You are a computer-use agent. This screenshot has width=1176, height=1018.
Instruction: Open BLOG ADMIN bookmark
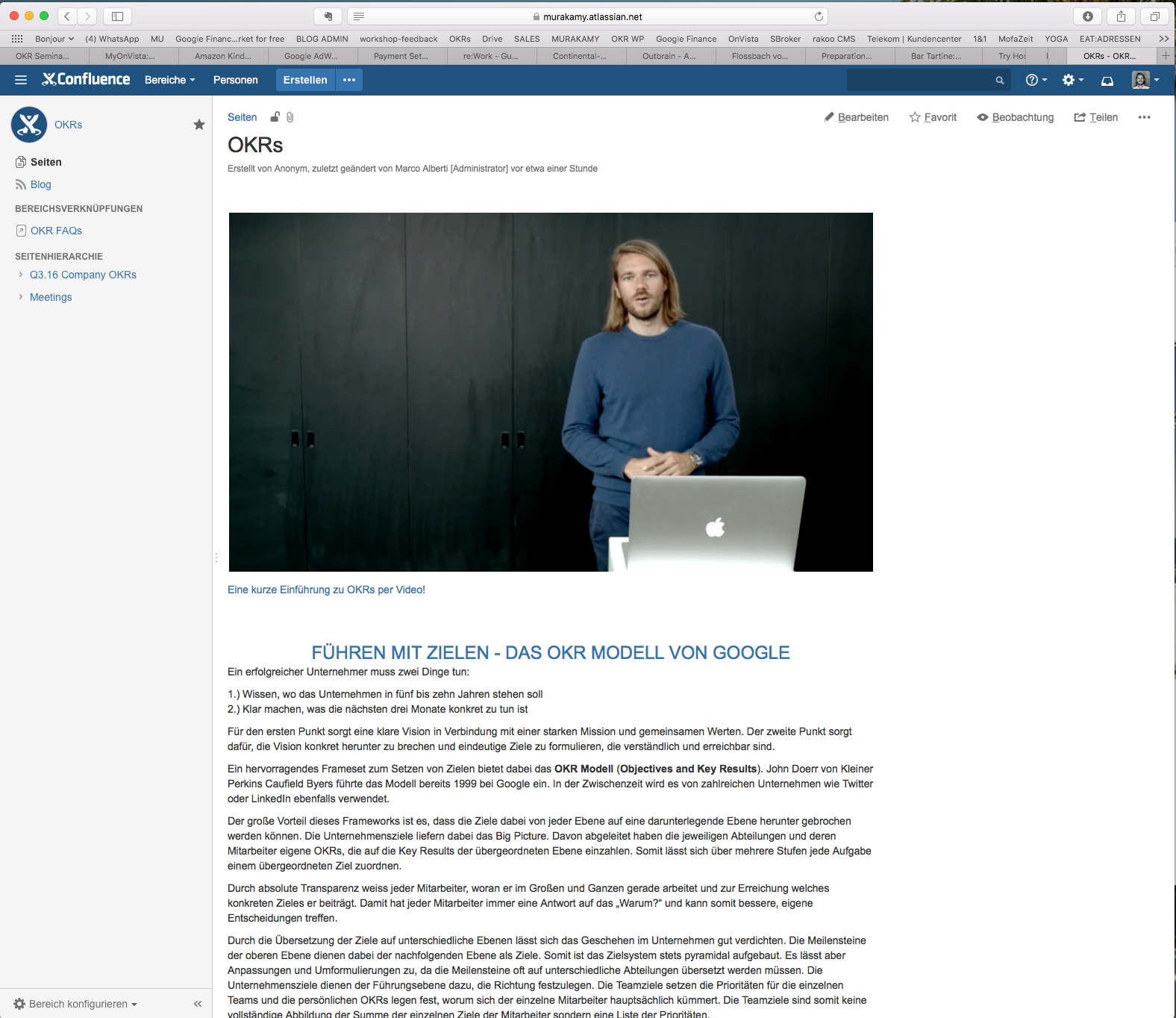click(322, 39)
